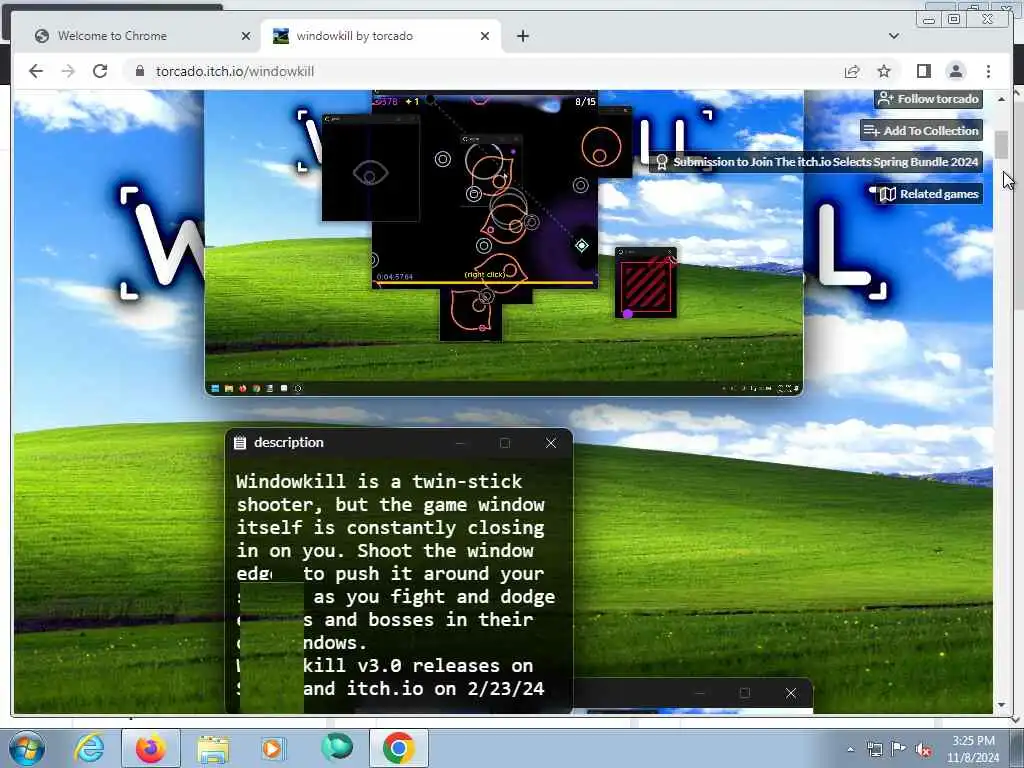This screenshot has height=768, width=1024.
Task: Open the itch.io Selects Spring Bundle submission
Action: tap(816, 162)
